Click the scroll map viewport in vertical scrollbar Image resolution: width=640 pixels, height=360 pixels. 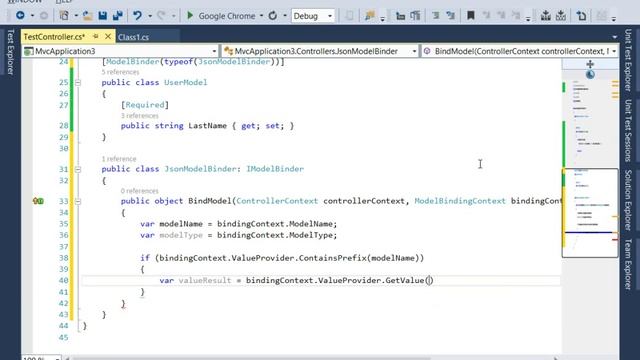[x=590, y=213]
